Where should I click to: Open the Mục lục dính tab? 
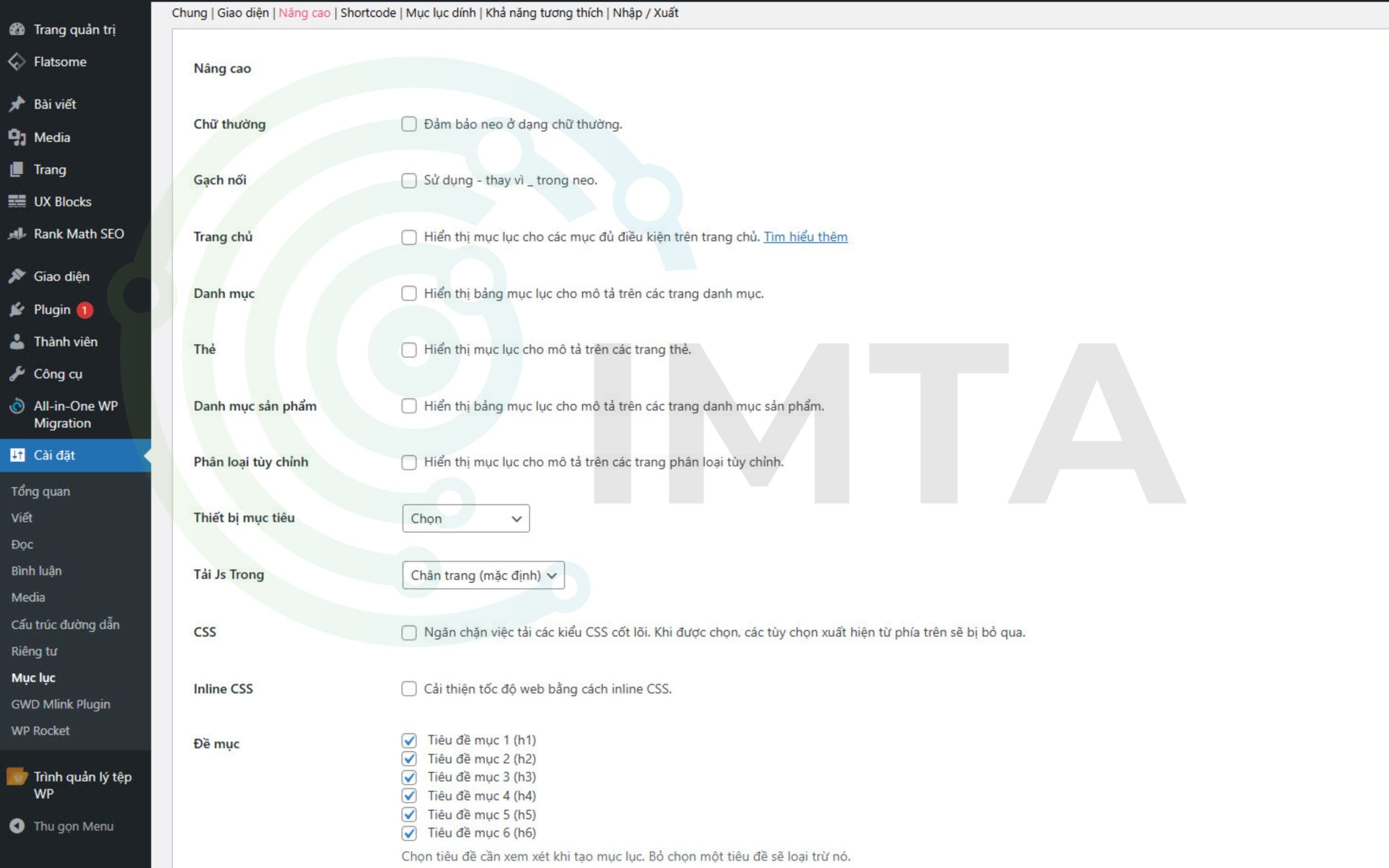tap(439, 12)
